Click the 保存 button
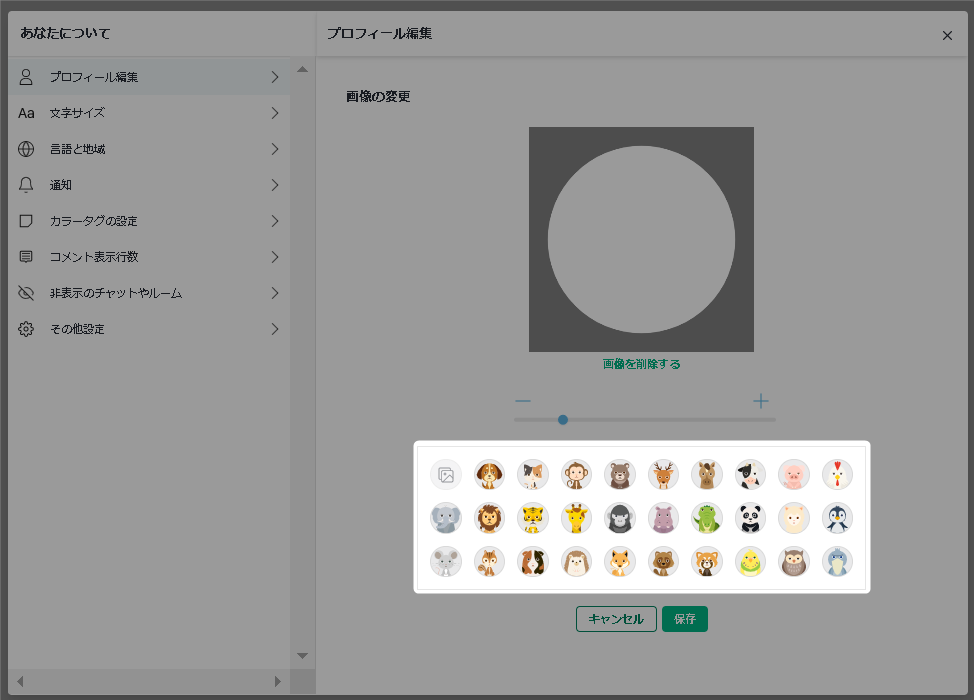This screenshot has width=974, height=700. tap(685, 619)
